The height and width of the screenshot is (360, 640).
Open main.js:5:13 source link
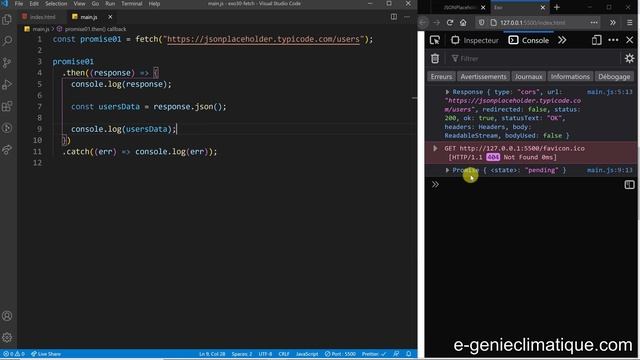coord(610,92)
